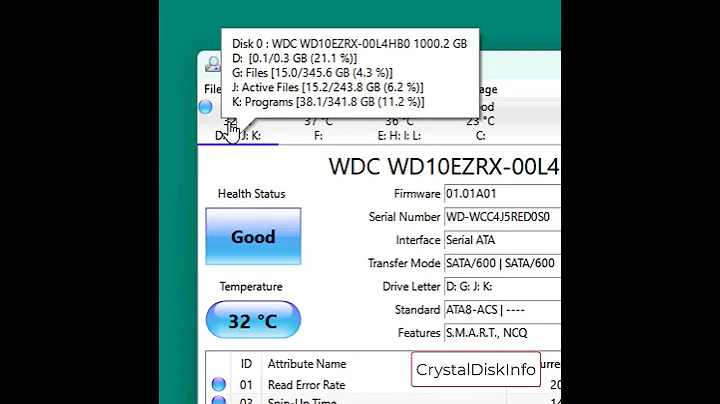Click the Read Error Rate status orb
This screenshot has height=404, width=720.
[x=219, y=384]
